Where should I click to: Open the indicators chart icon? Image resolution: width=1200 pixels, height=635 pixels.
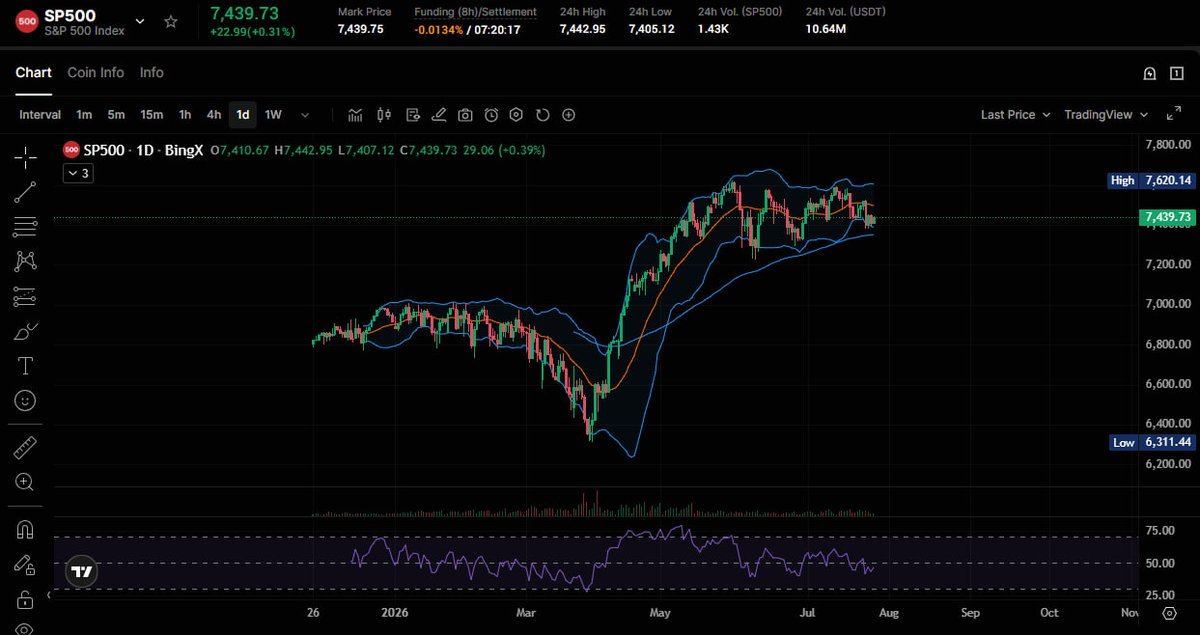pyautogui.click(x=356, y=115)
